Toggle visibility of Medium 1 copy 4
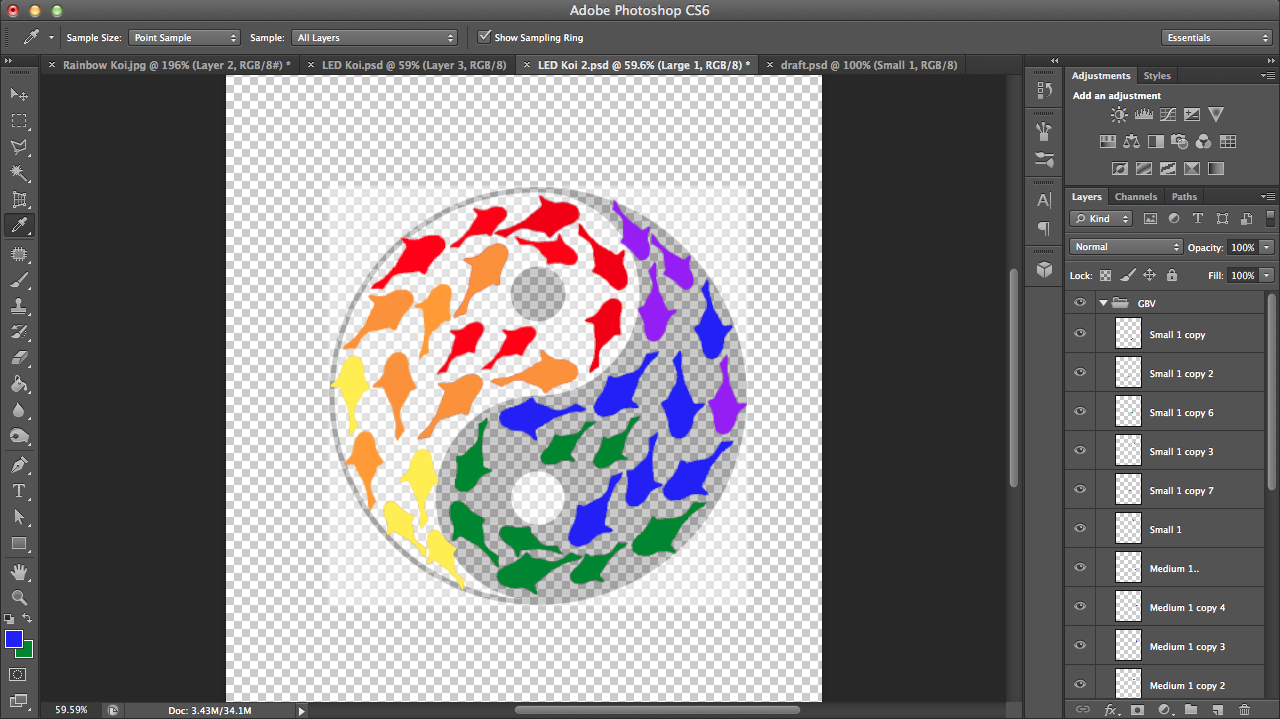 (x=1079, y=606)
